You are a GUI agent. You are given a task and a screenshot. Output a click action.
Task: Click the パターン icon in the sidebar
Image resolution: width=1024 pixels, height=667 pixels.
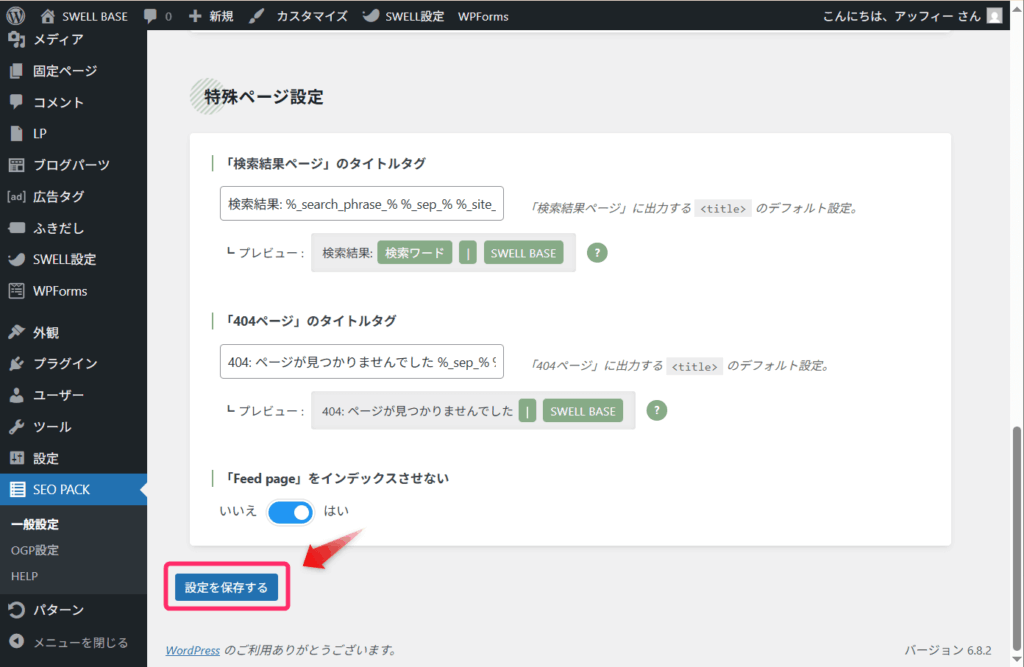pyautogui.click(x=16, y=610)
